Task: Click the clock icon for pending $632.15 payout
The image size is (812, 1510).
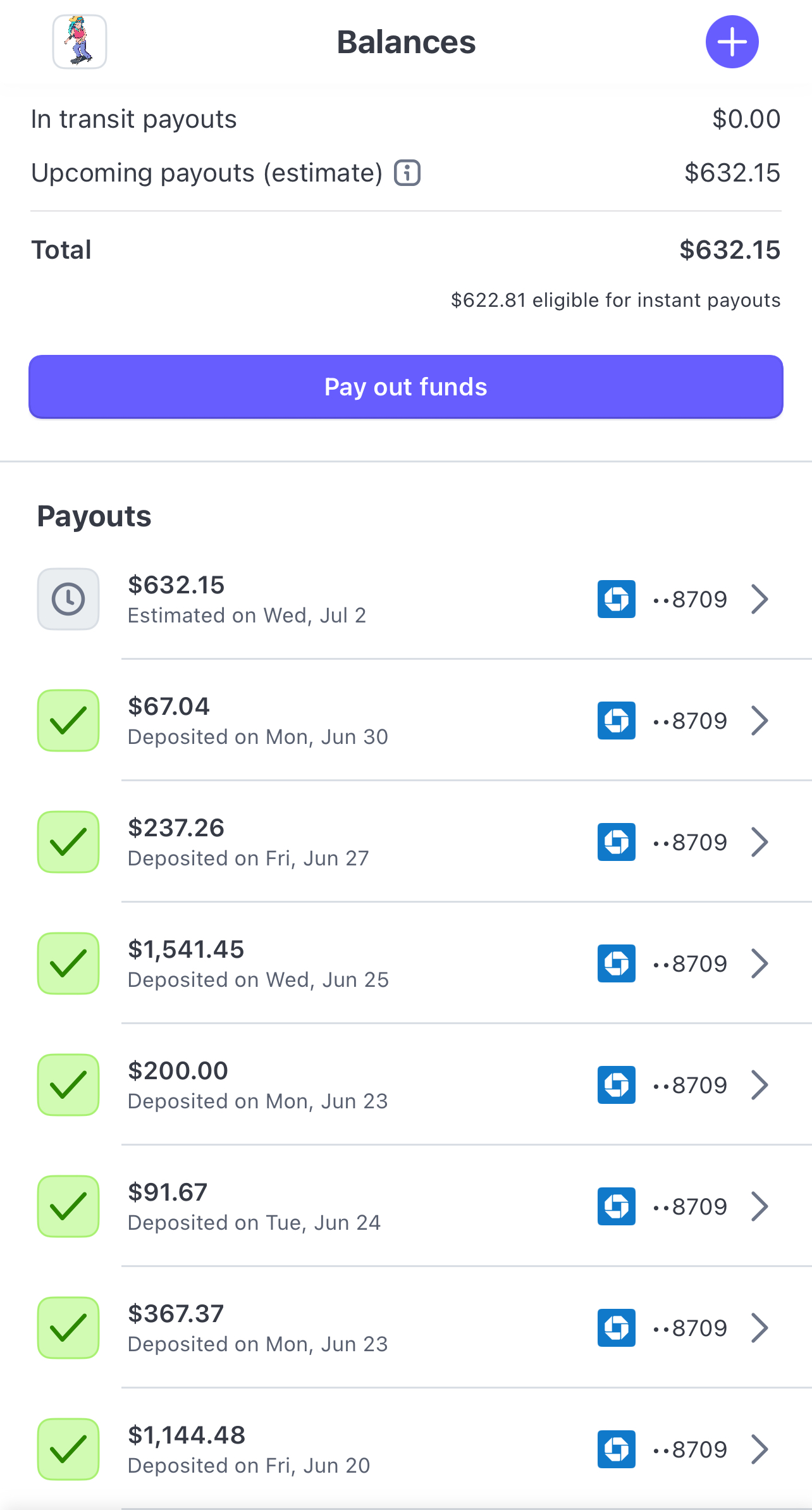Action: point(68,599)
